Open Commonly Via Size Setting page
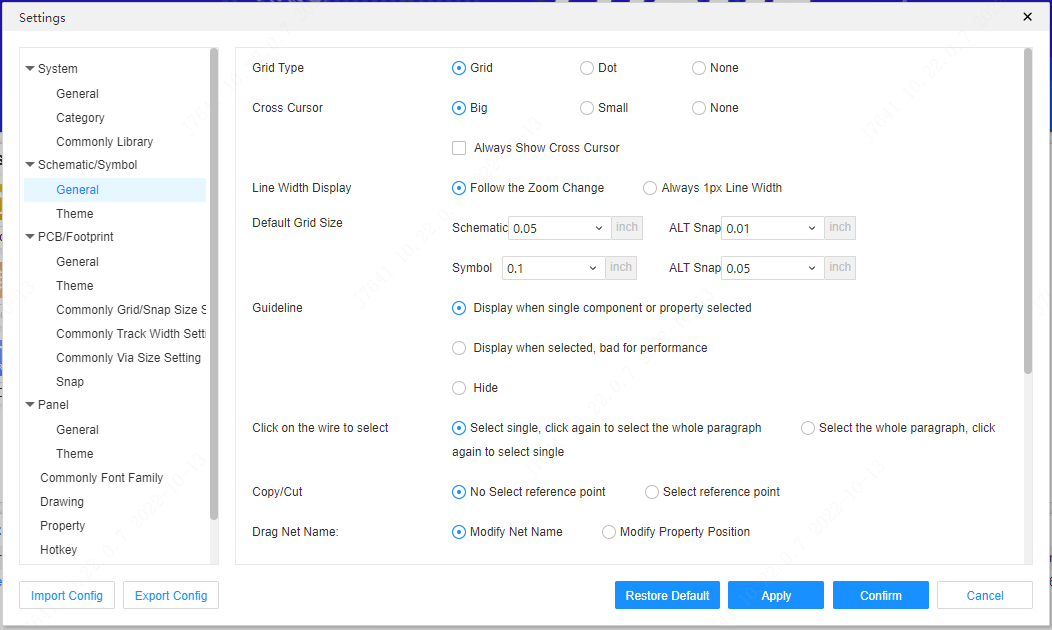This screenshot has width=1052, height=630. [x=129, y=357]
